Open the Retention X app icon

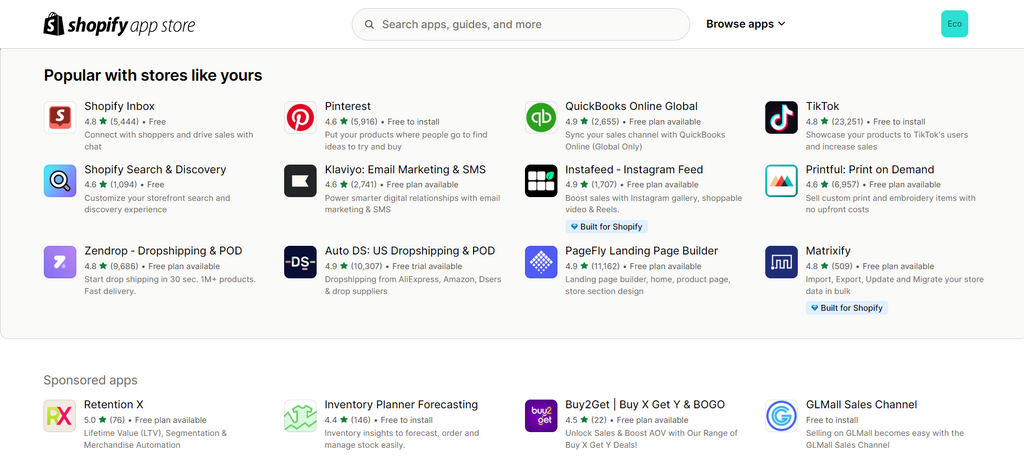point(60,416)
